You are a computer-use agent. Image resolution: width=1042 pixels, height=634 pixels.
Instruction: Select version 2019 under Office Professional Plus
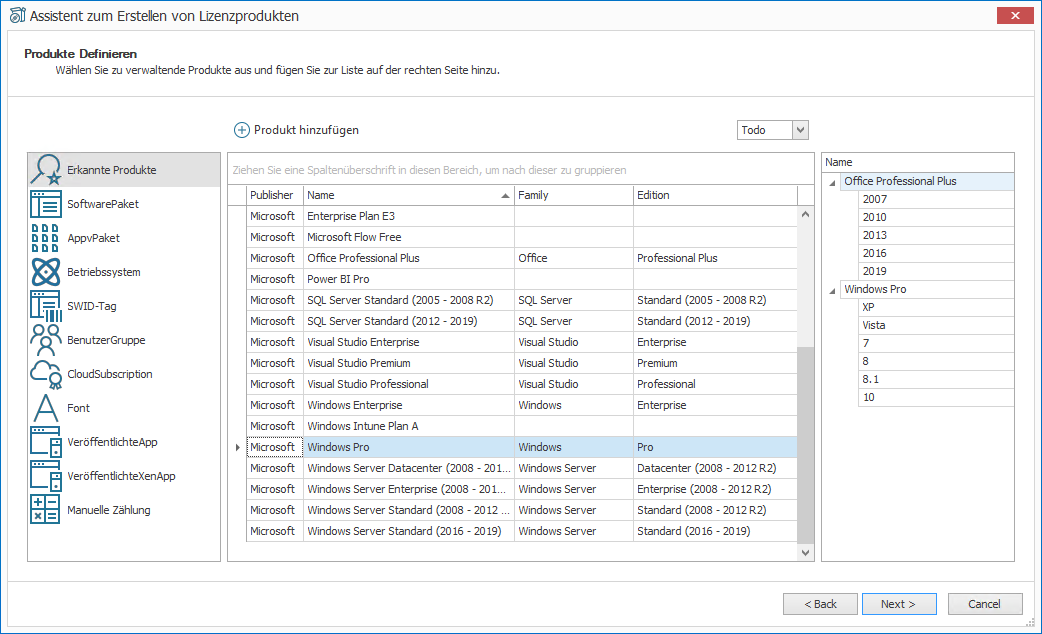[936, 271]
